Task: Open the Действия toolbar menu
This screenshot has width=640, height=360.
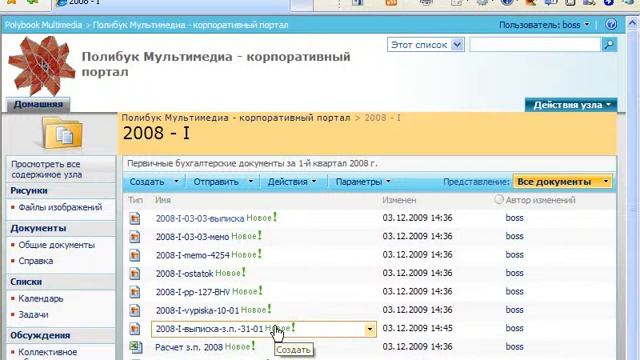Action: click(x=292, y=182)
